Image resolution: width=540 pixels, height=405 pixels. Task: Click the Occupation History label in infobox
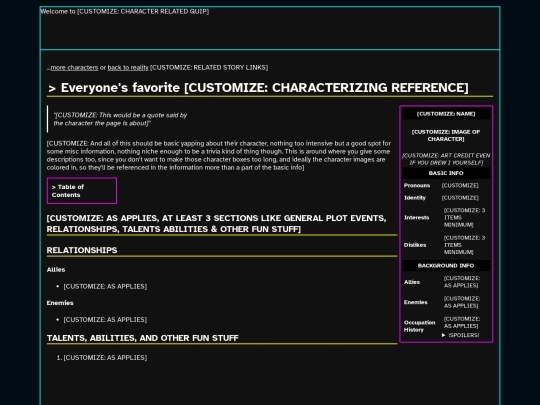click(419, 326)
